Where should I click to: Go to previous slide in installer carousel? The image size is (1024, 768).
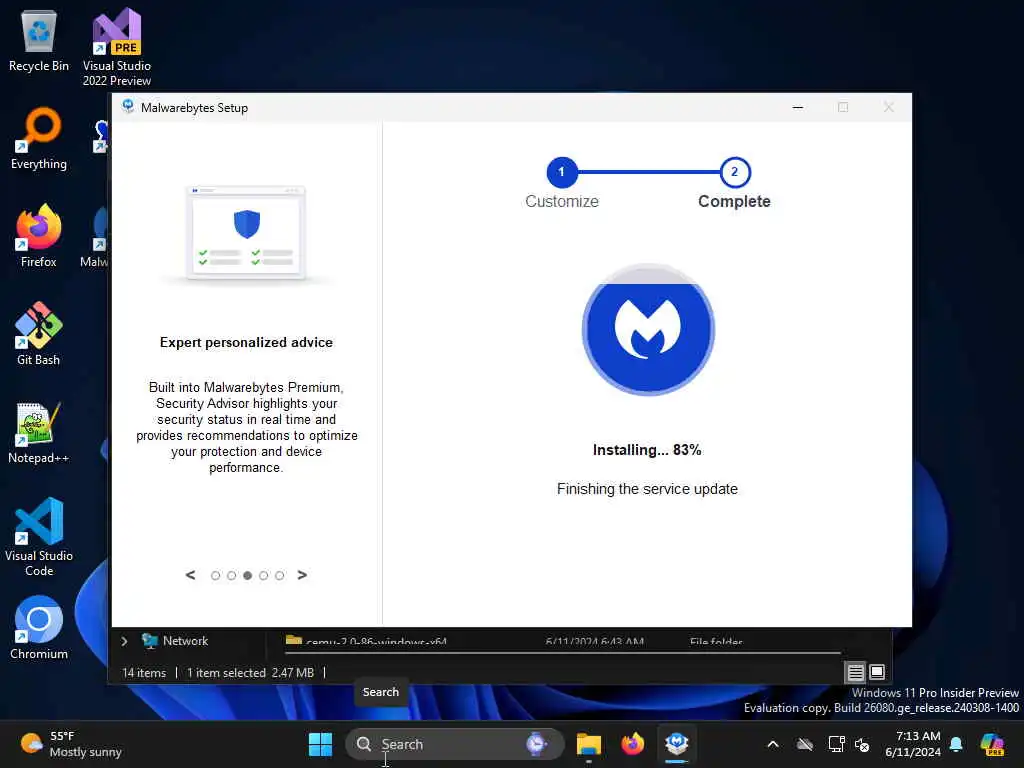point(190,575)
